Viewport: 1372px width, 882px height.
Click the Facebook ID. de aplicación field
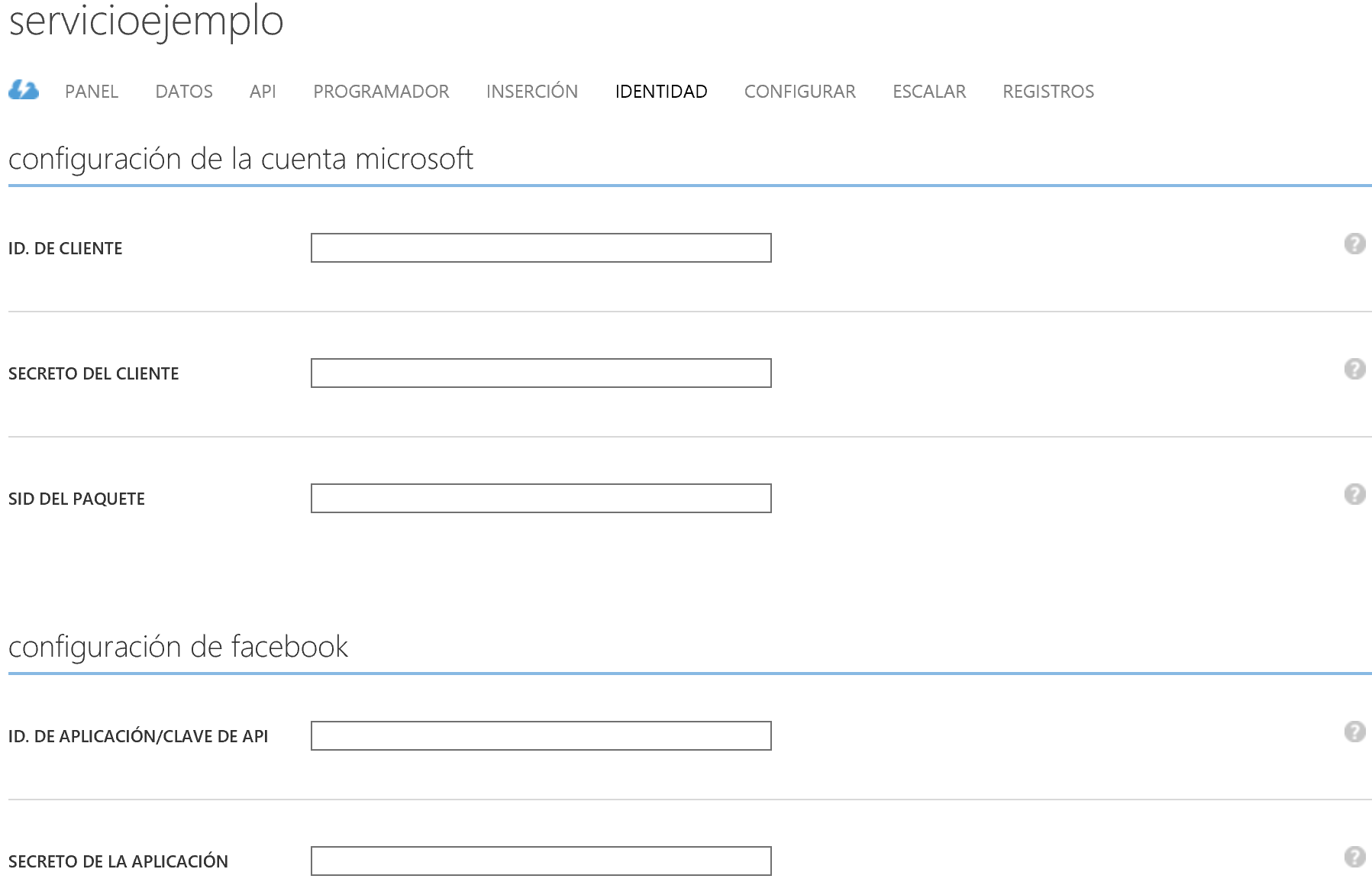[x=541, y=736]
